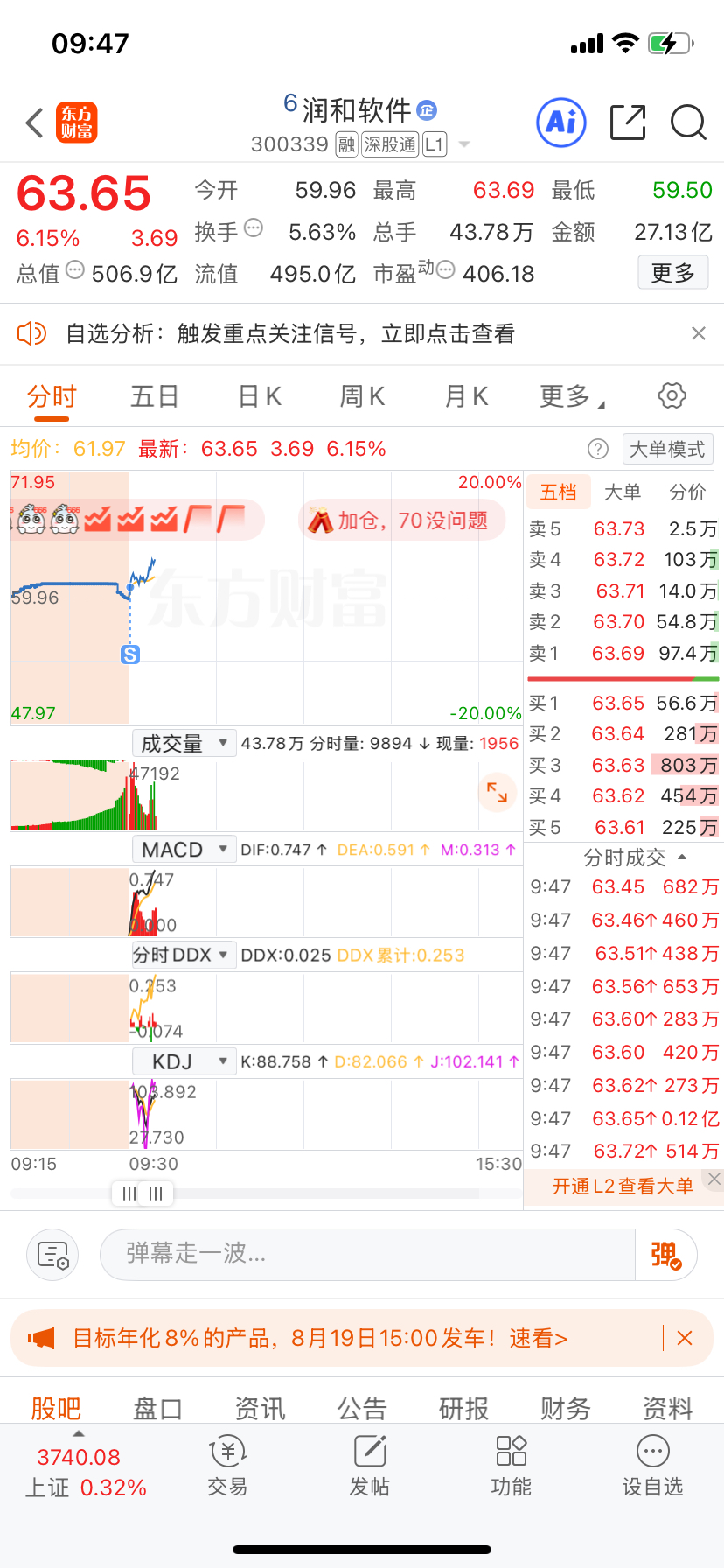The image size is (724, 1568).
Task: Share the stock page via export icon
Action: pos(628,122)
